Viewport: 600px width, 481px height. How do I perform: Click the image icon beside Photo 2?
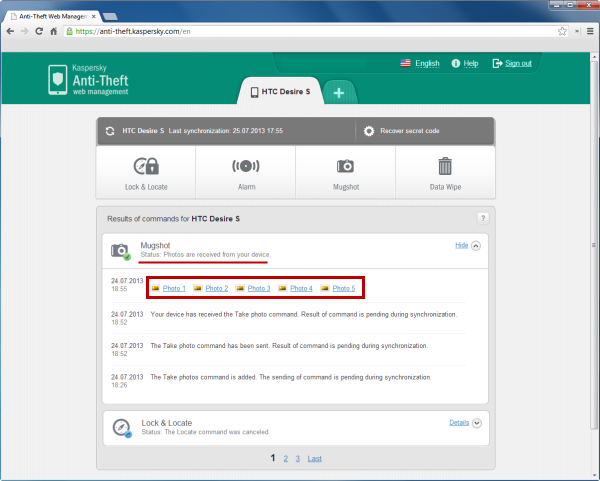[x=197, y=288]
